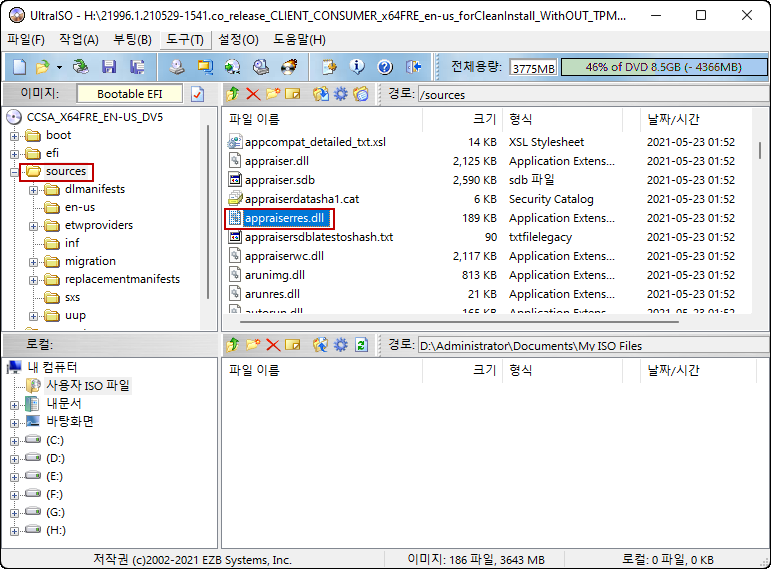
Task: Click the Information bubble icon
Action: click(x=357, y=67)
